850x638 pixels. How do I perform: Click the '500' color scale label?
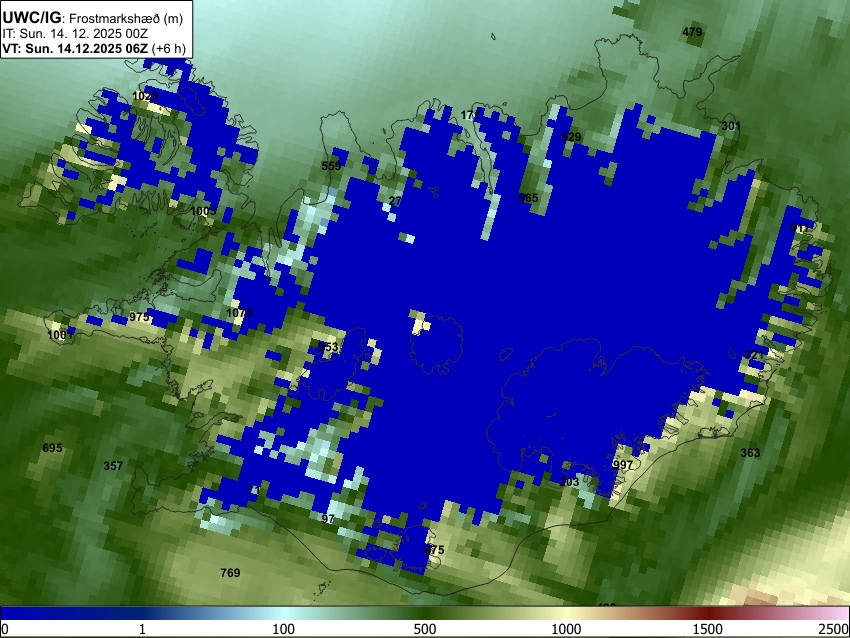point(425,629)
